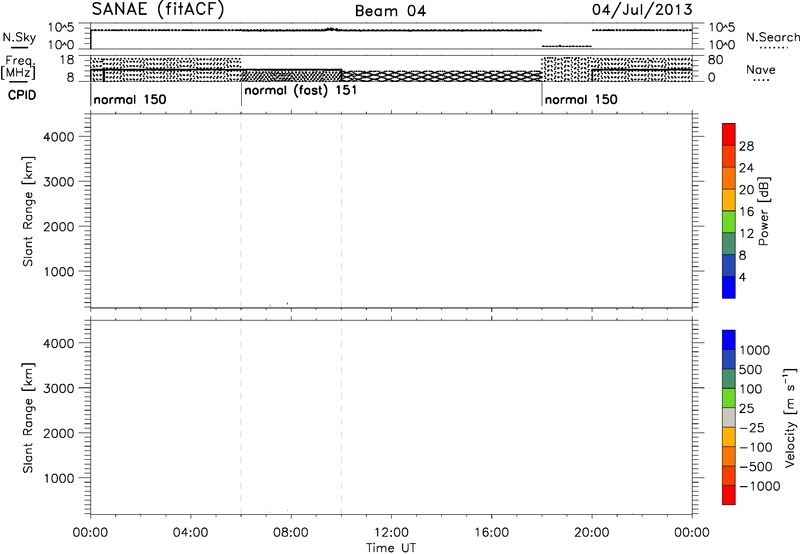Click the Time UT axis title

click(391, 548)
